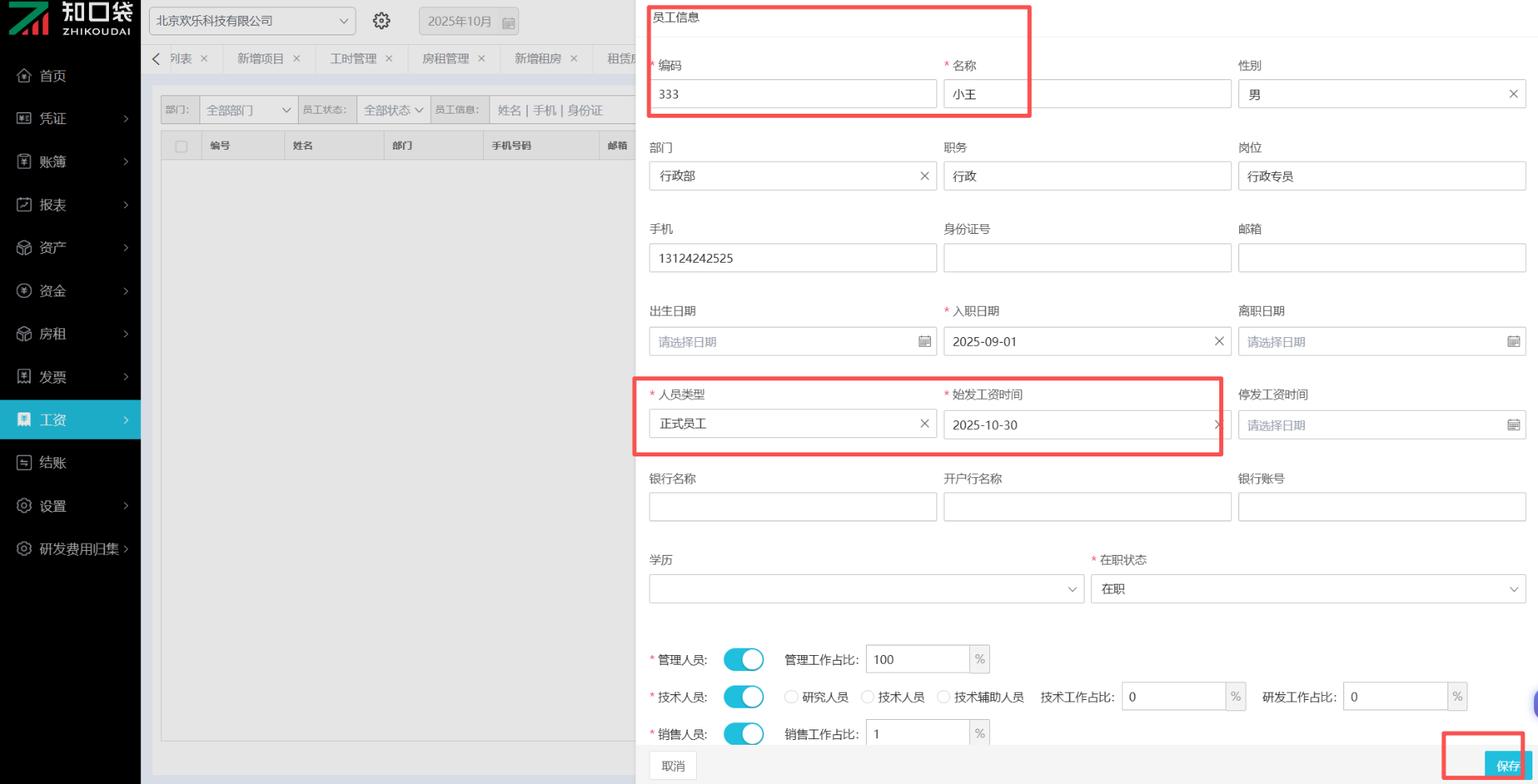
Task: Click into the 身份证号 input field
Action: pyautogui.click(x=1086, y=259)
